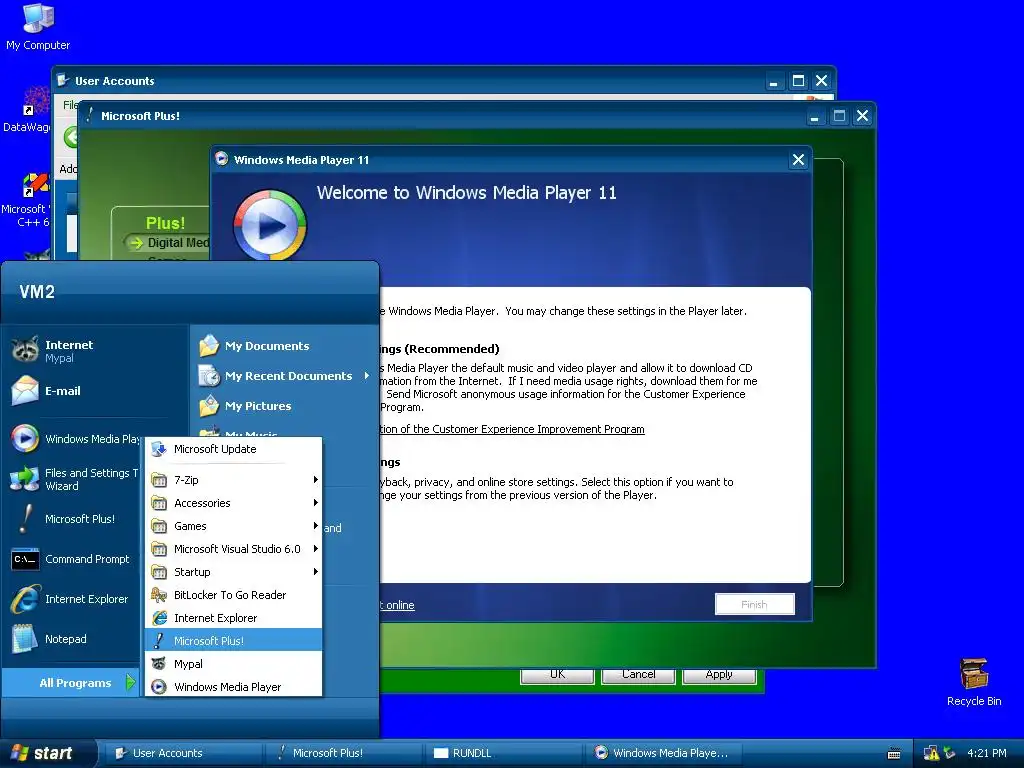Click the Startup folder icon
This screenshot has height=768, width=1024.
click(159, 572)
